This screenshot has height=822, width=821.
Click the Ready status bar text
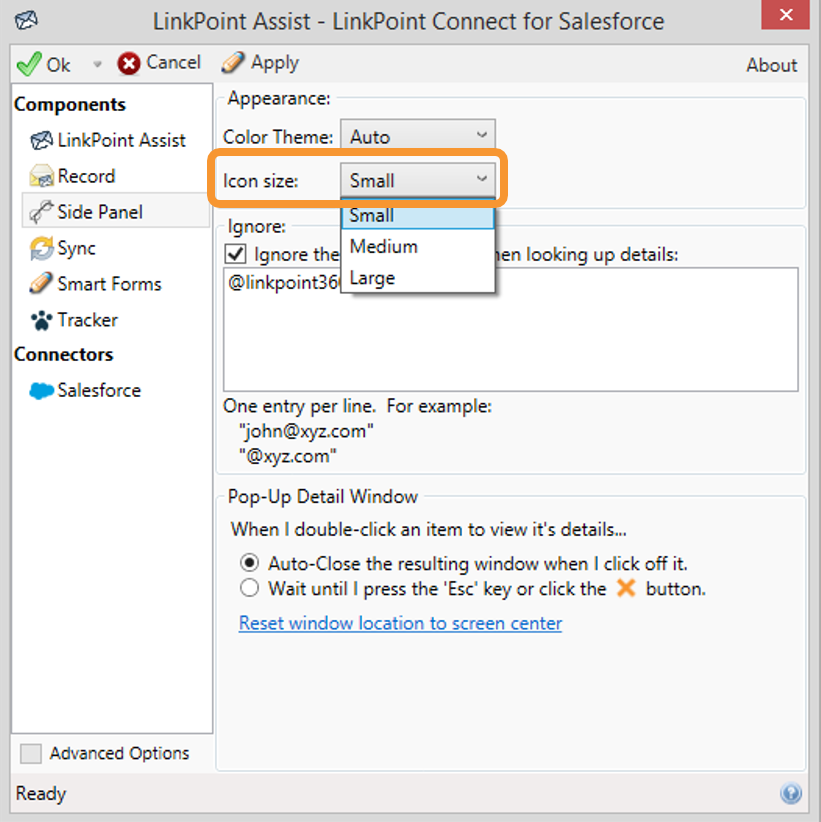(x=41, y=794)
